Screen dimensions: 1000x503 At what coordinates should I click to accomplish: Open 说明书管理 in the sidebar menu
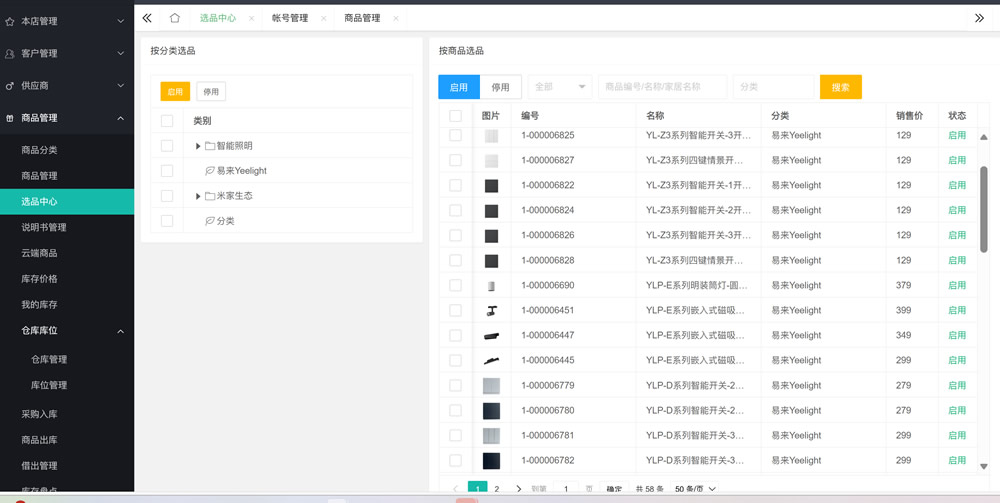[44, 227]
